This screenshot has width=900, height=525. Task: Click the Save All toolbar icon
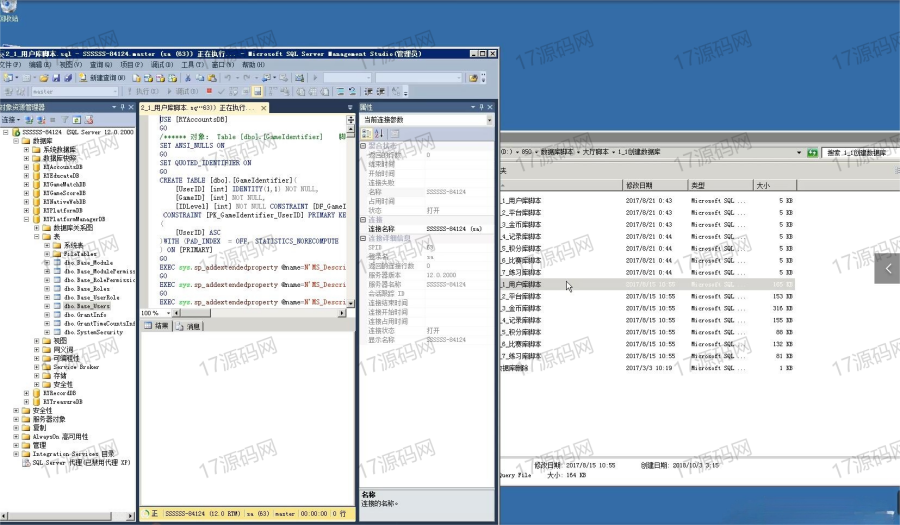(68, 77)
